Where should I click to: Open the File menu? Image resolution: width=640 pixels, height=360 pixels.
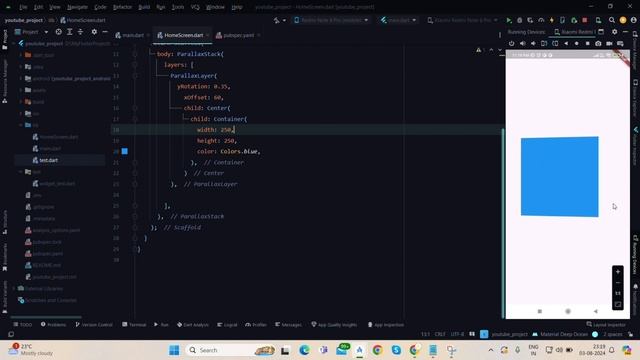pos(23,7)
